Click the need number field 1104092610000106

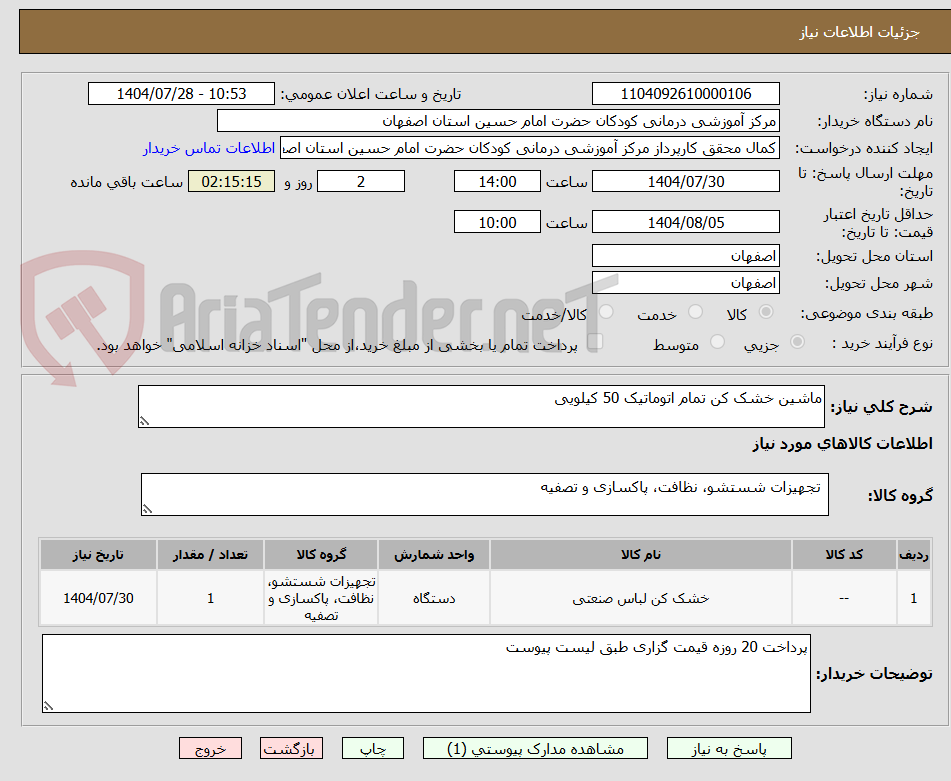tap(686, 93)
